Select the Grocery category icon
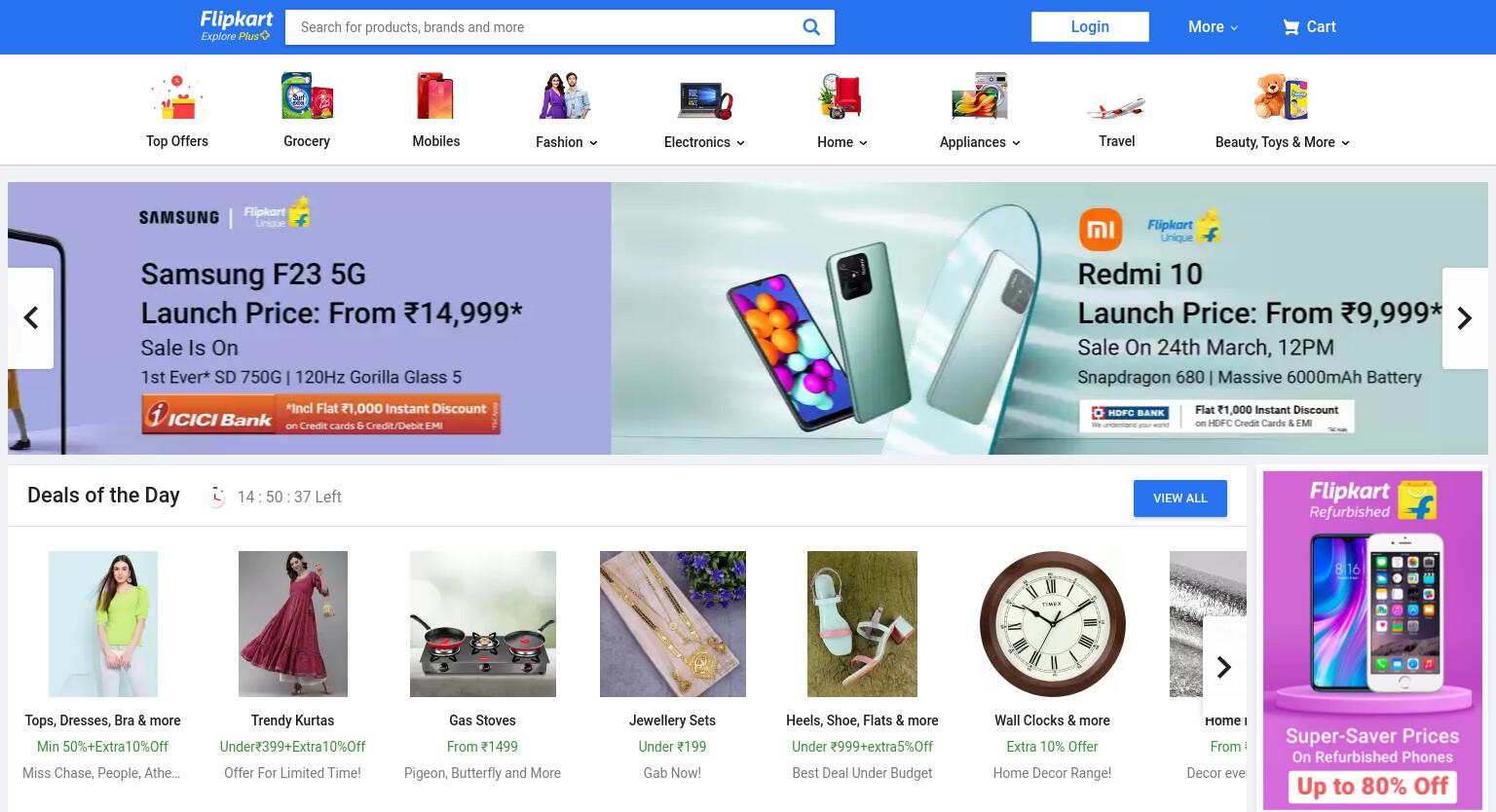This screenshot has width=1496, height=812. pos(307,96)
